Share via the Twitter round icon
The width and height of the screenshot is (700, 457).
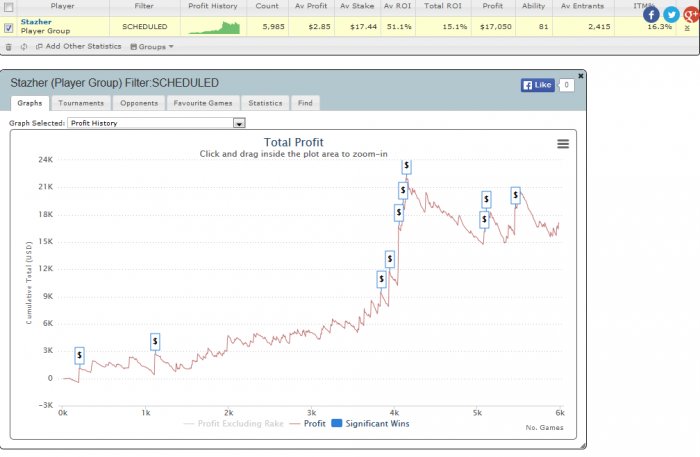671,15
